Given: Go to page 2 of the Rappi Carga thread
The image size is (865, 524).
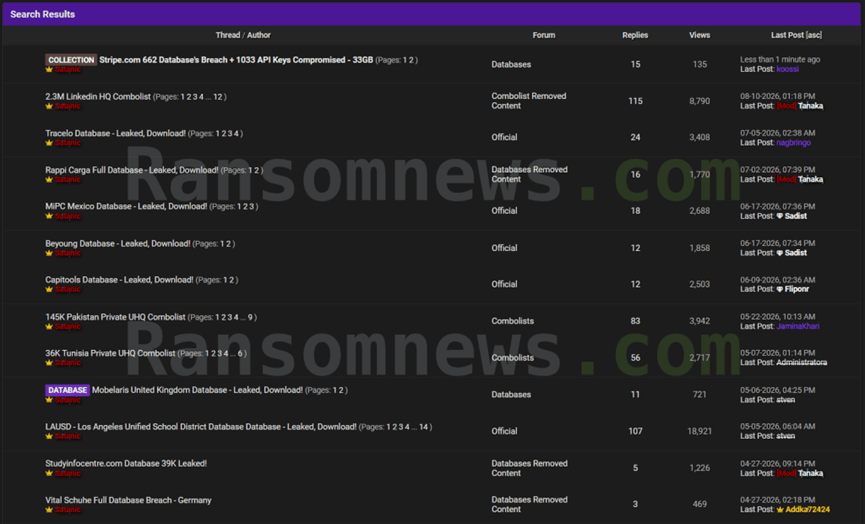Looking at the screenshot, I should [257, 170].
